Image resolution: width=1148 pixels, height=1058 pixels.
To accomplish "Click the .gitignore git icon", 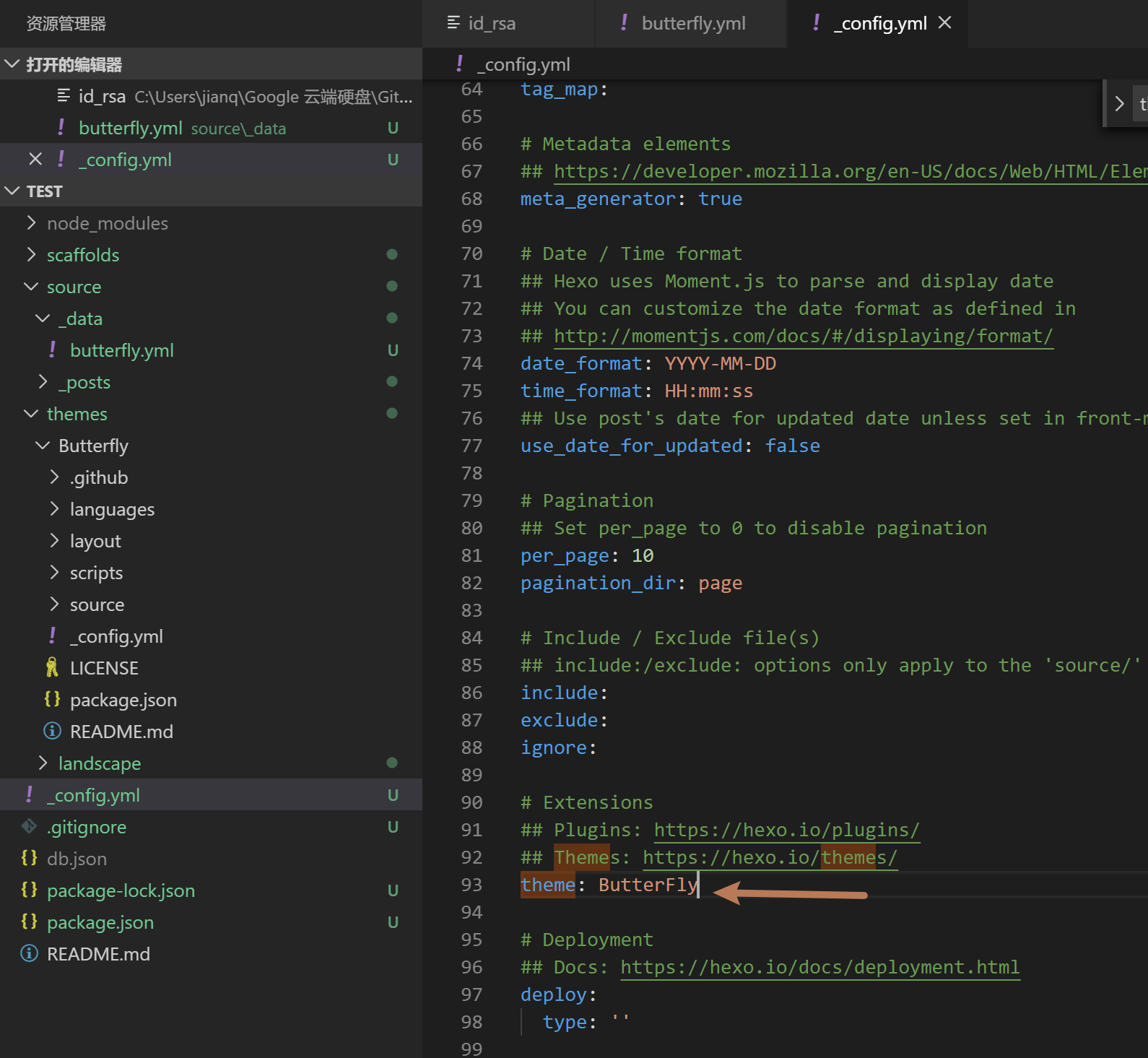I will (29, 825).
